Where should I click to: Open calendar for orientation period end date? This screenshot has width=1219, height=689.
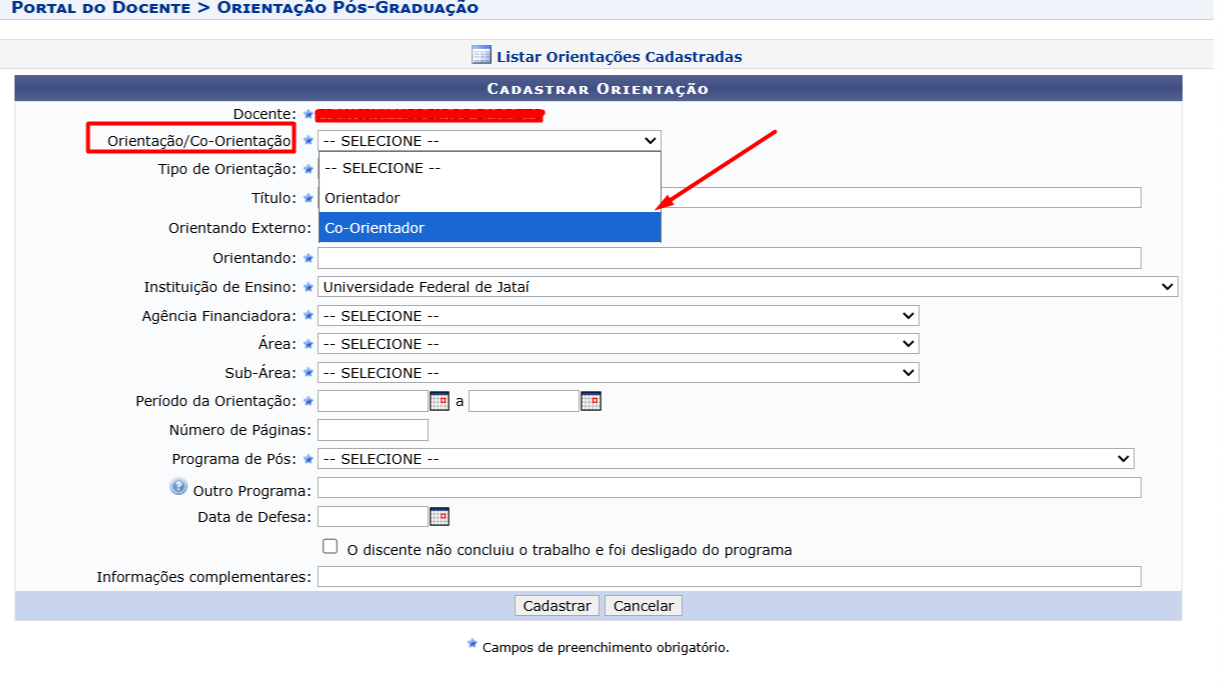[591, 401]
